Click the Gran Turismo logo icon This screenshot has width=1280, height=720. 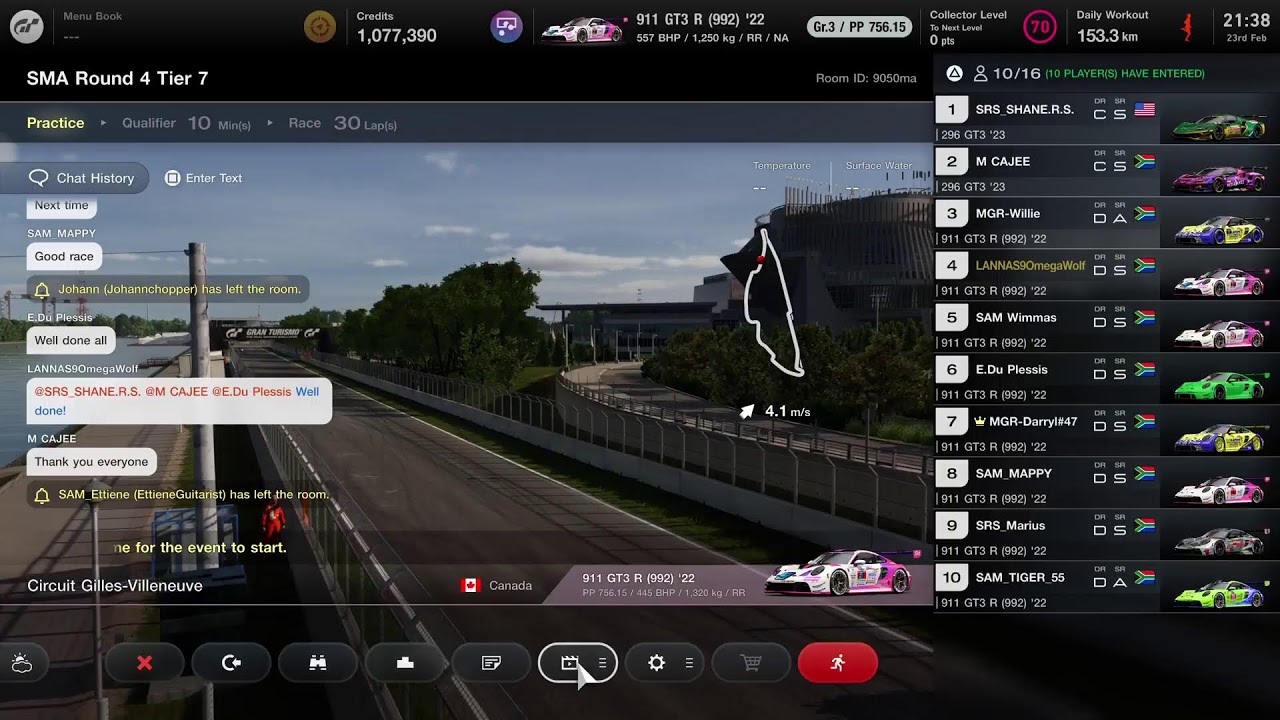click(x=26, y=27)
